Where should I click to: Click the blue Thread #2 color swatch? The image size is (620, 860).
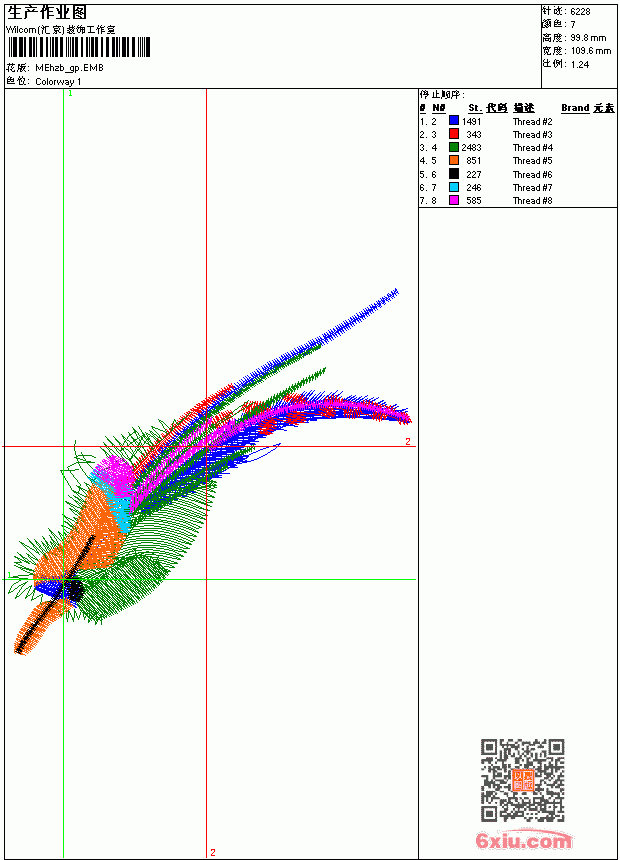(x=454, y=121)
